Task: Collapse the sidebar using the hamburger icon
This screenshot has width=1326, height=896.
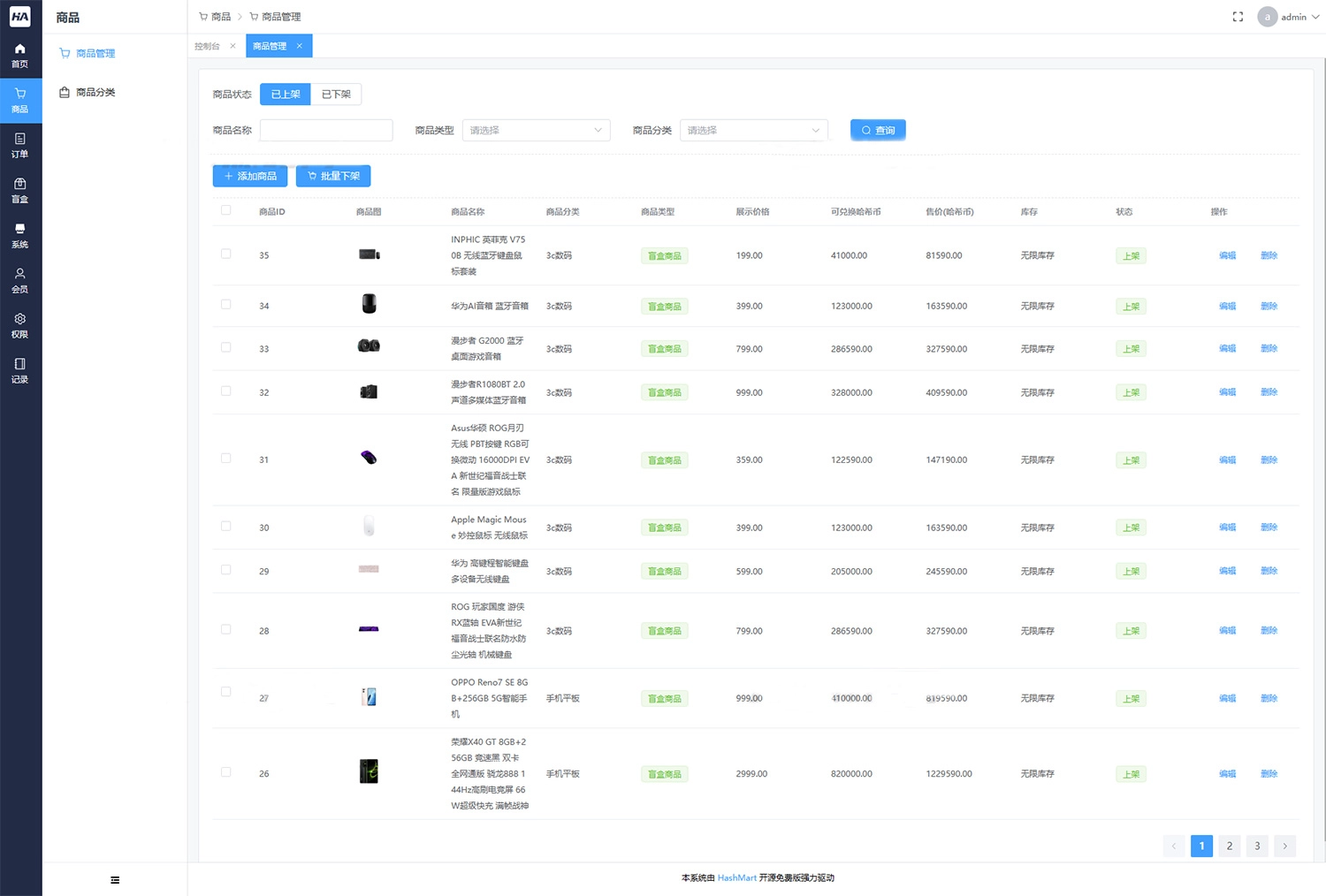Action: tap(115, 880)
